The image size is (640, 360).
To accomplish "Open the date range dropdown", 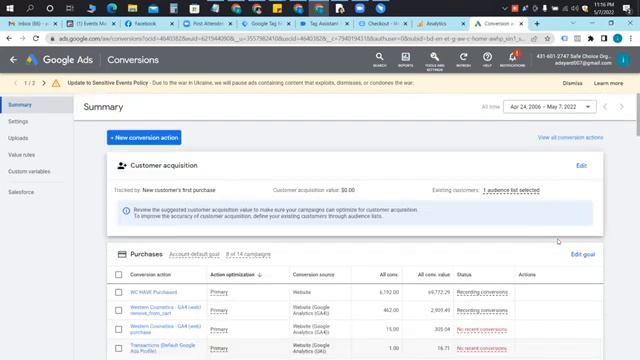I will click(x=549, y=107).
